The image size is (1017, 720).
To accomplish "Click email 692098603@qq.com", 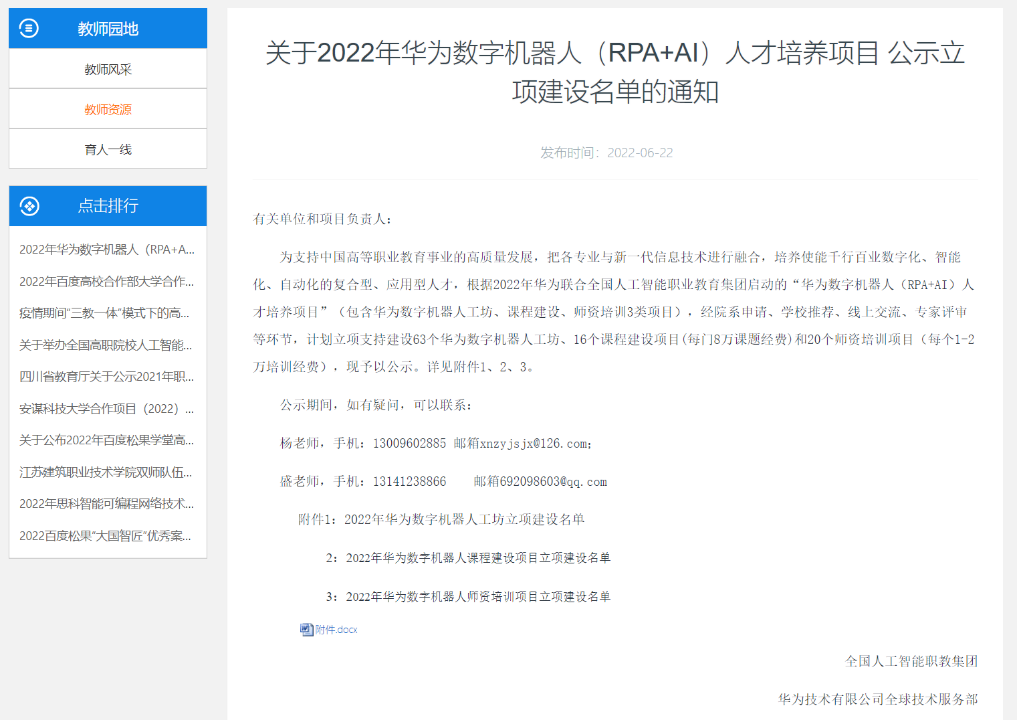I will [x=553, y=482].
